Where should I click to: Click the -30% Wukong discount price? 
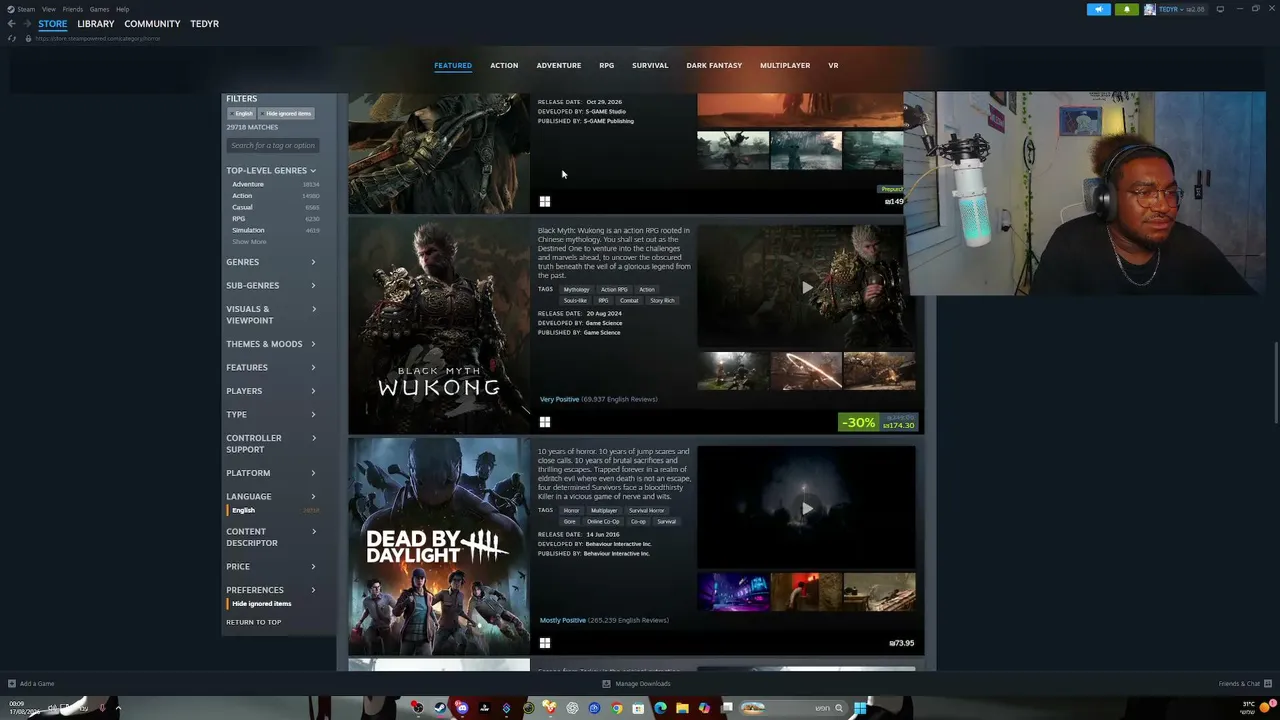(878, 422)
